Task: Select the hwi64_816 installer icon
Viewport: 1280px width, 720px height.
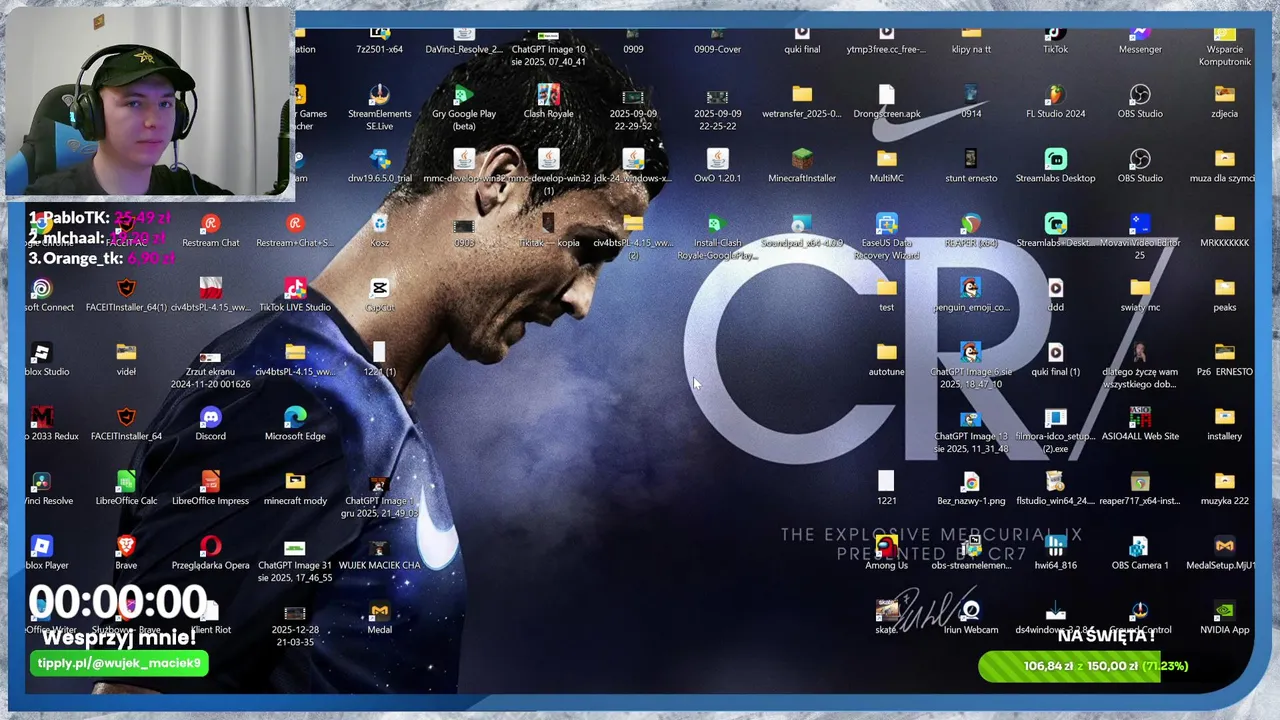Action: pyautogui.click(x=1055, y=552)
